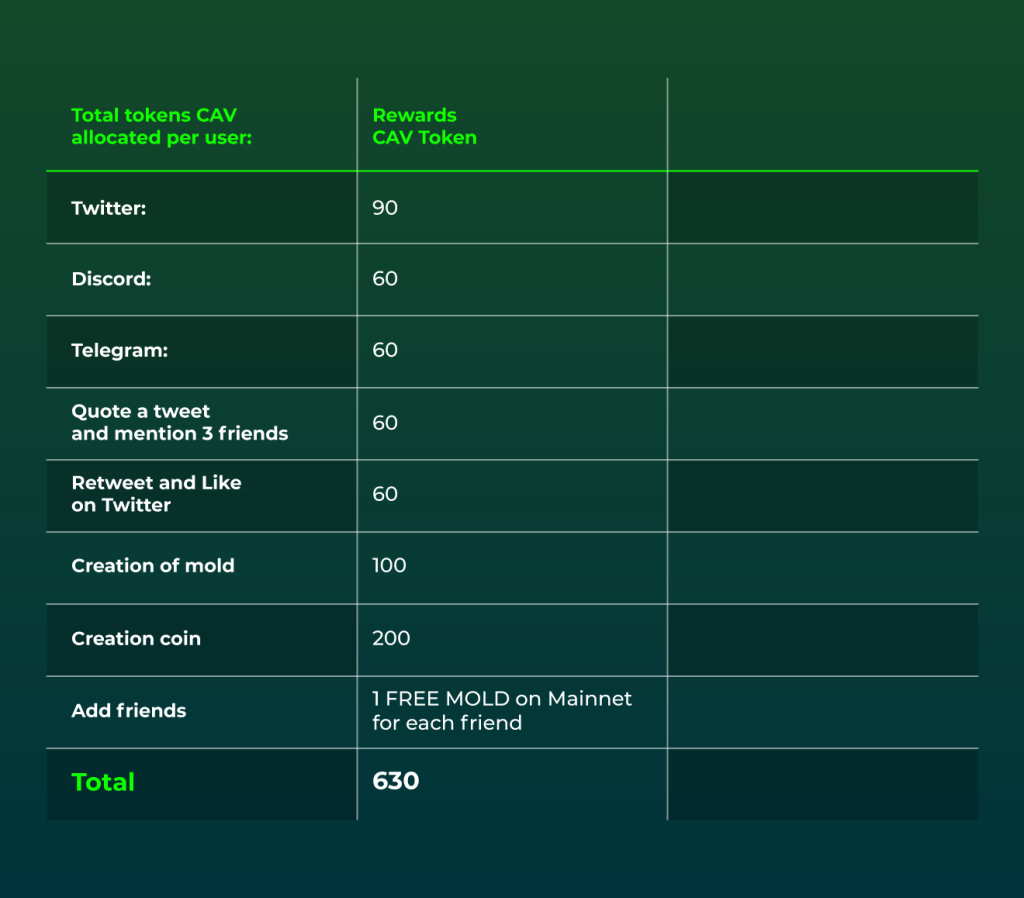
Task: Click the "Twitter:" row label
Action: pos(109,208)
